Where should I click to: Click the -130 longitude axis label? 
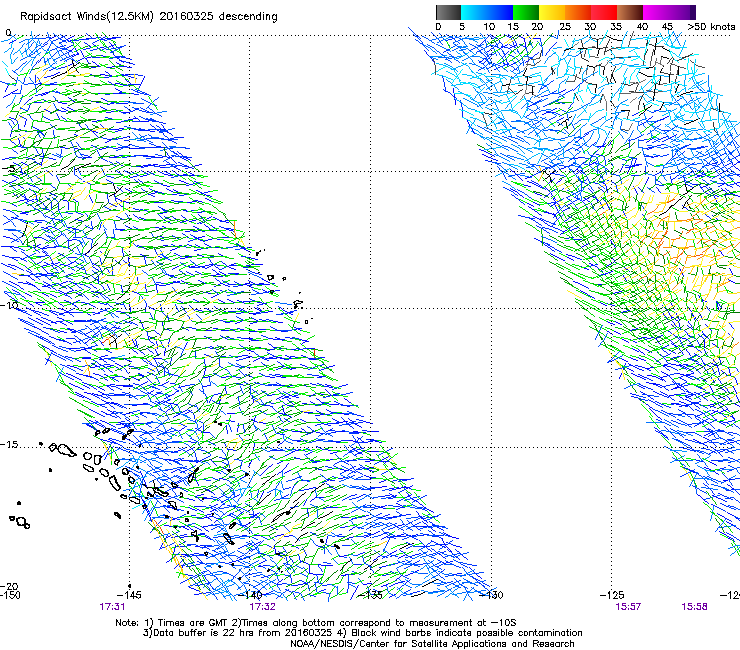pos(491,595)
